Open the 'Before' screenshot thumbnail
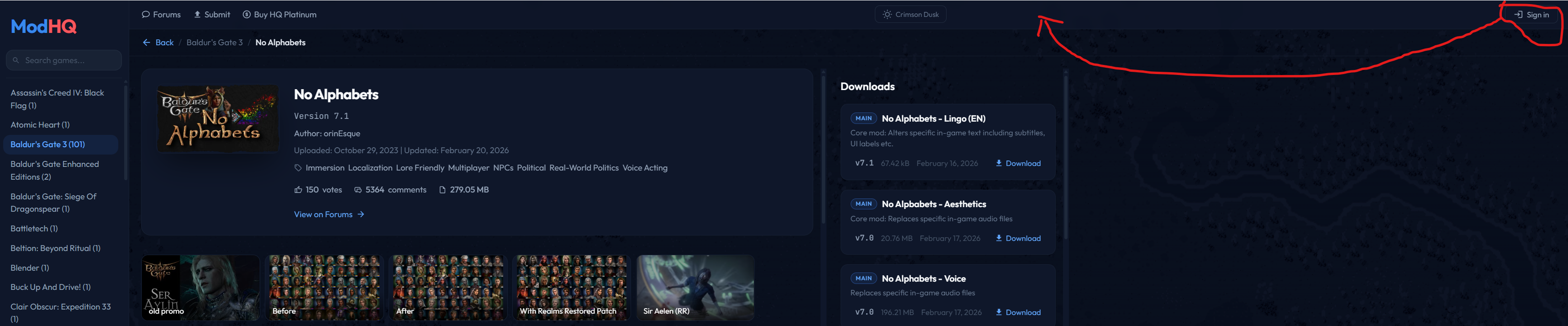Screen dimensions: 1568x326 tap(325, 288)
